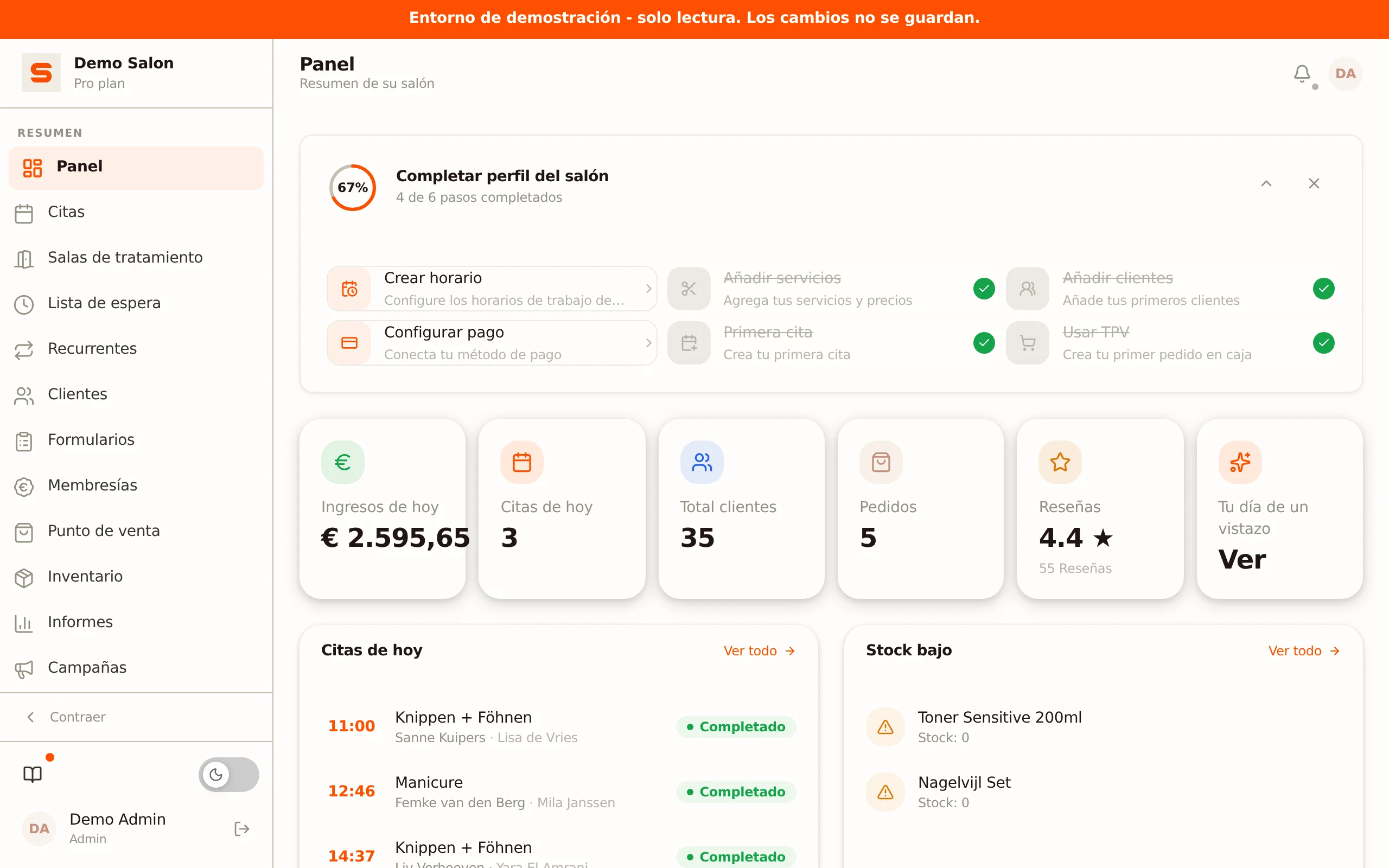Click the users icon for Añadir clientes
The image size is (1389, 868).
pos(1028,289)
